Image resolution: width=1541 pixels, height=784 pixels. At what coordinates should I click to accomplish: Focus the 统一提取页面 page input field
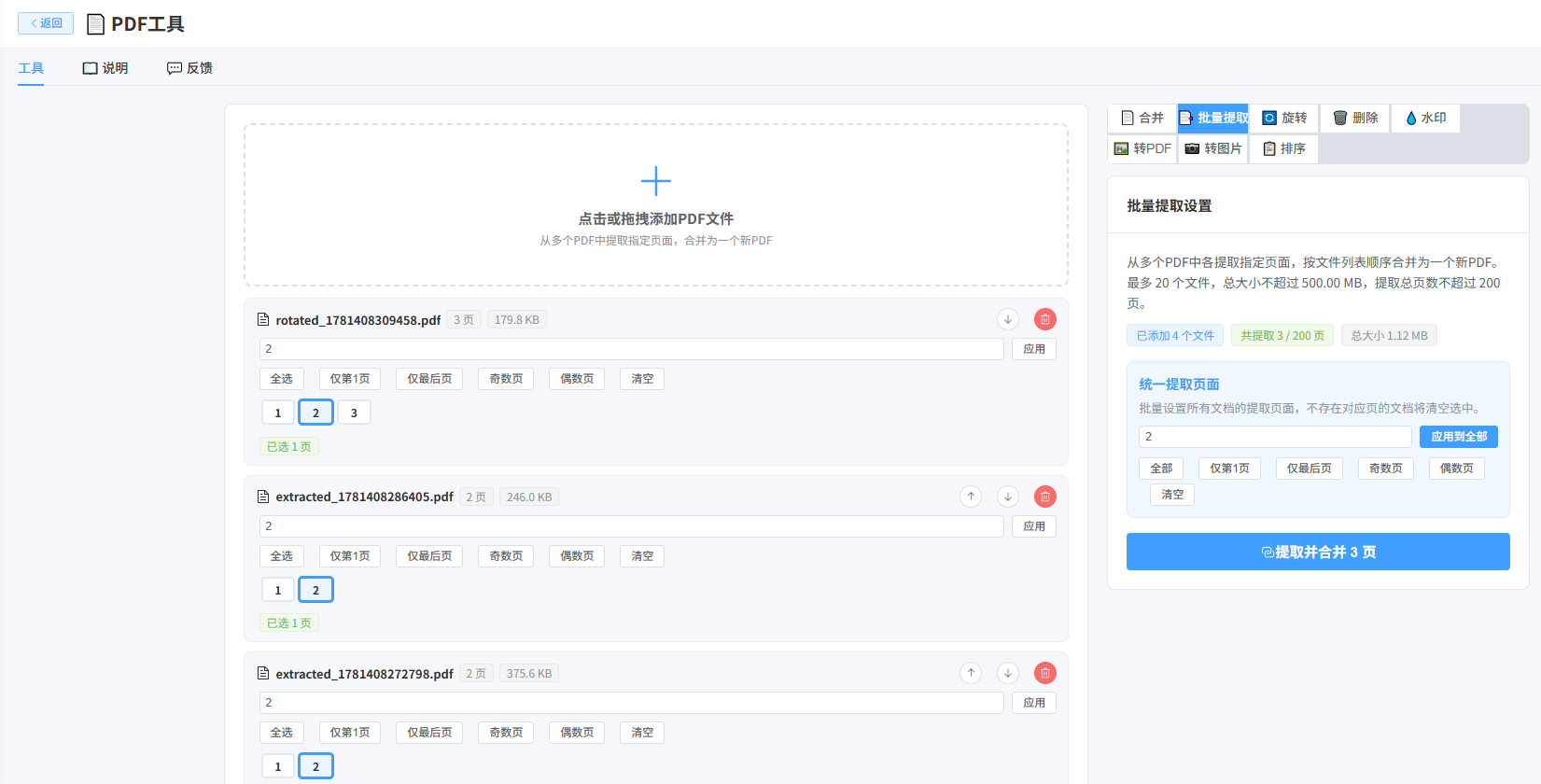click(x=1275, y=437)
